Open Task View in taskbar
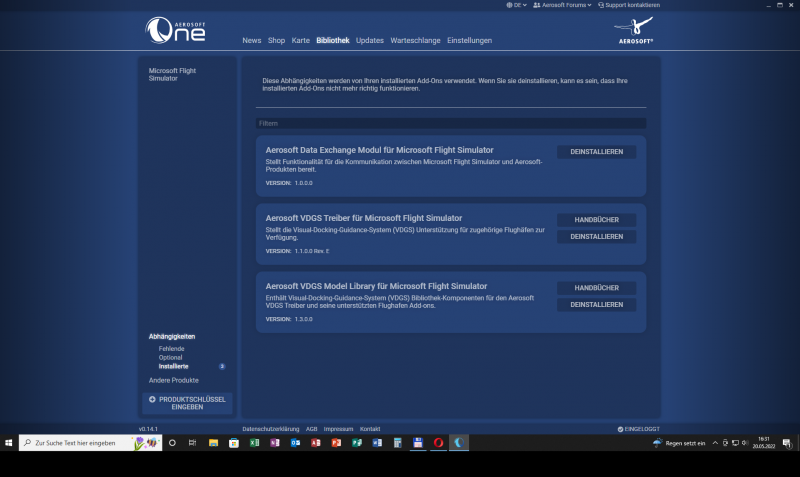This screenshot has height=477, width=800. tap(192, 443)
